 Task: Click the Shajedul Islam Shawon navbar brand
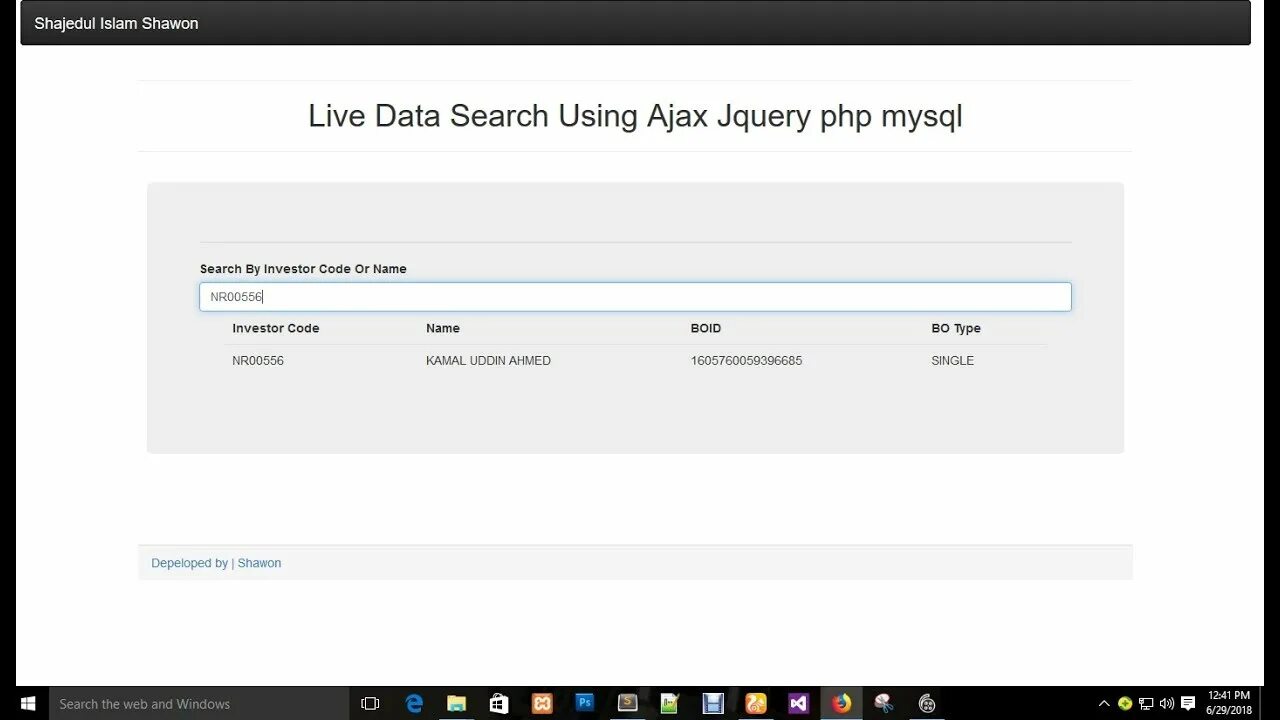pyautogui.click(x=116, y=23)
